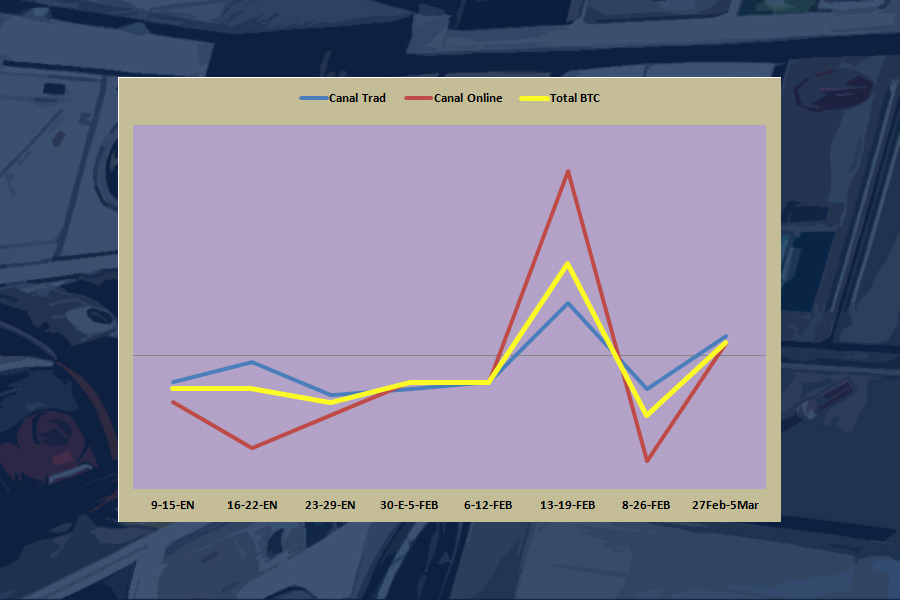Viewport: 900px width, 600px height.
Task: Click the blue line peak at 13-19-FEB
Action: pos(568,304)
